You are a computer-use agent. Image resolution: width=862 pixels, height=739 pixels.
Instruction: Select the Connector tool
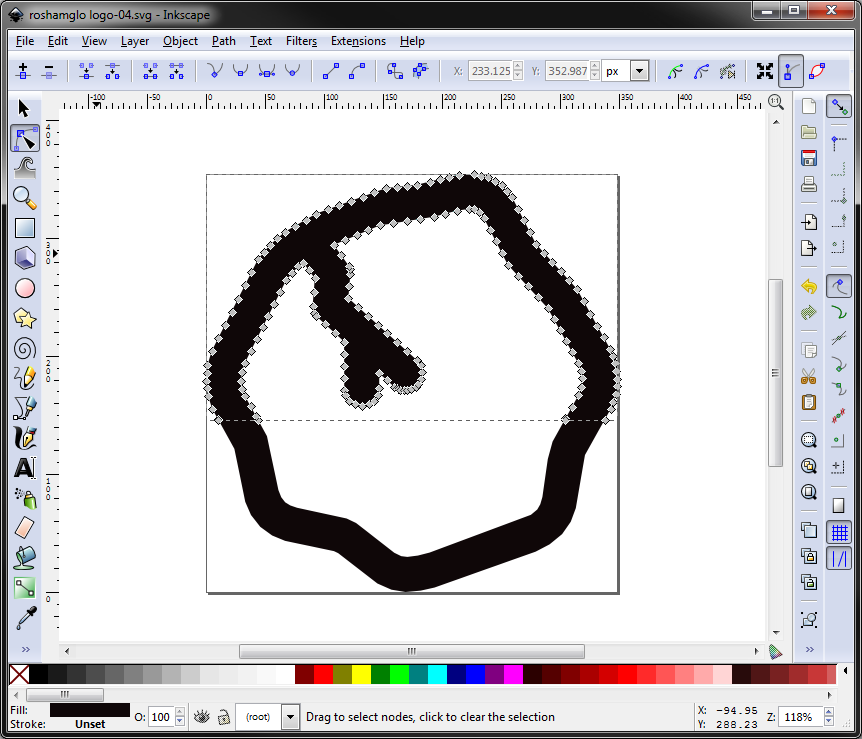[x=25, y=588]
